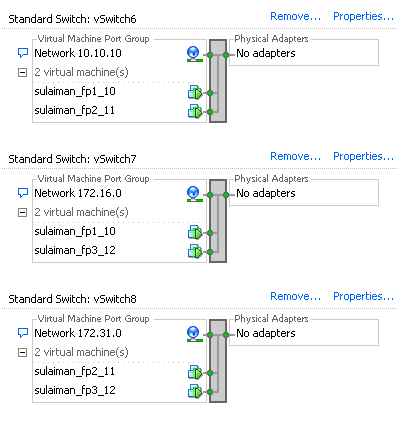This screenshot has height=421, width=415.
Task: Collapse the virtual machines list under vSwitch8
Action: [x=22, y=352]
